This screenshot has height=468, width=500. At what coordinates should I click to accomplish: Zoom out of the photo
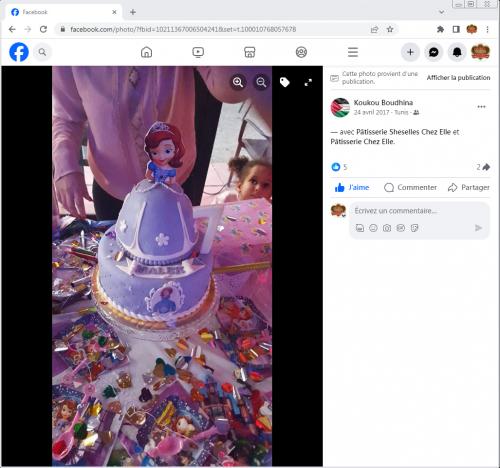click(x=261, y=82)
